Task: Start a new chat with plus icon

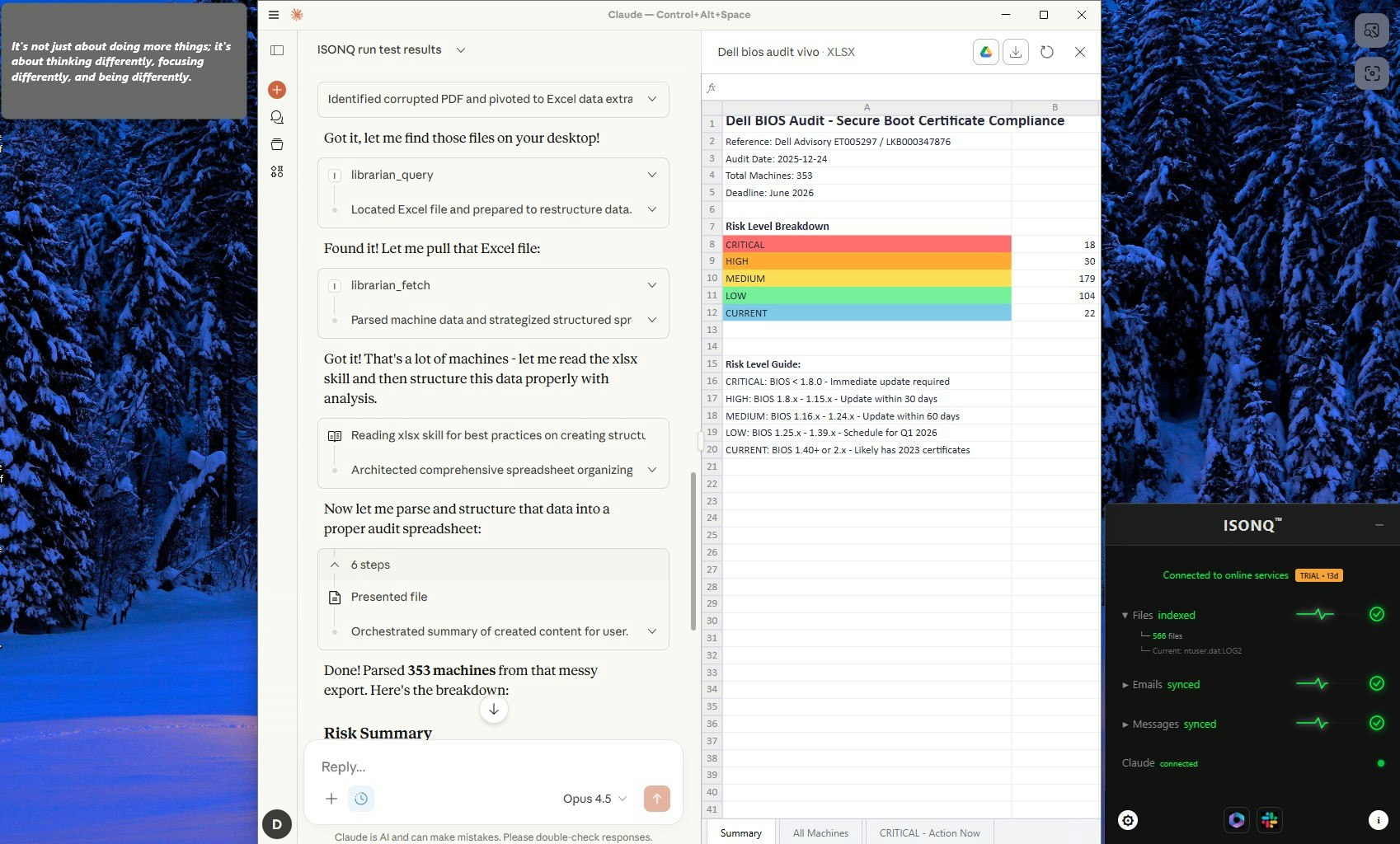Action: pyautogui.click(x=277, y=90)
